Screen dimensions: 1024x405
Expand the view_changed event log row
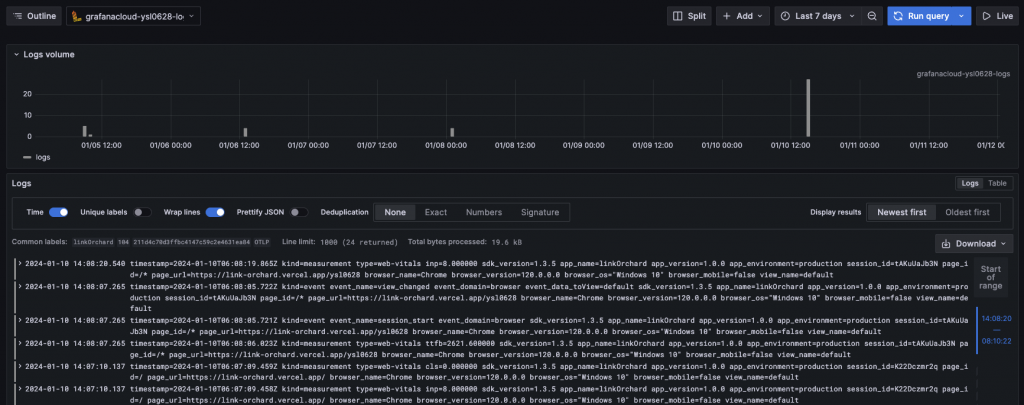coord(20,286)
